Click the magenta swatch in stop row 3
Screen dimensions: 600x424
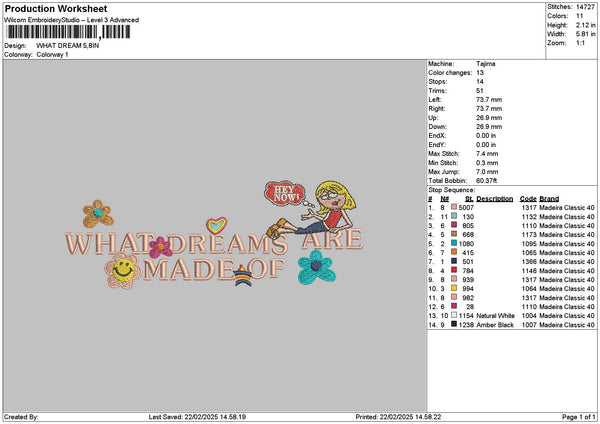click(454, 225)
